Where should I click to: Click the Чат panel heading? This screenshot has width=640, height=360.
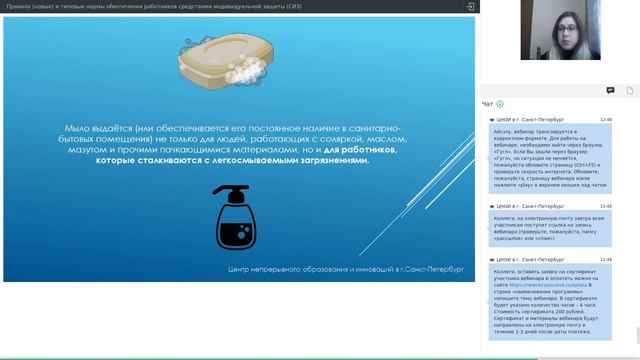[x=487, y=104]
